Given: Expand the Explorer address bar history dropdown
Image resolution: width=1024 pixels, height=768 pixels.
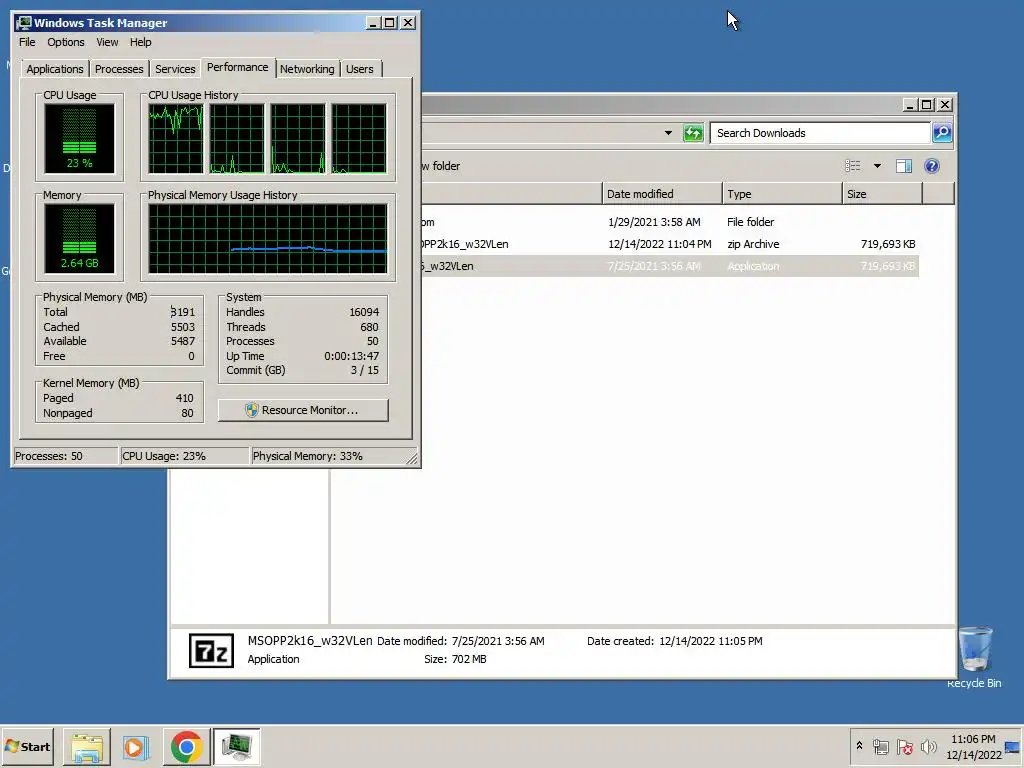Looking at the screenshot, I should [x=668, y=133].
